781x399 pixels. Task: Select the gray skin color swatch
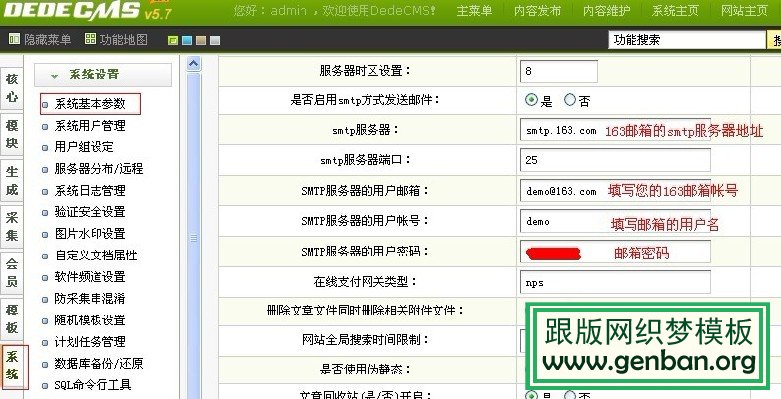(215, 41)
